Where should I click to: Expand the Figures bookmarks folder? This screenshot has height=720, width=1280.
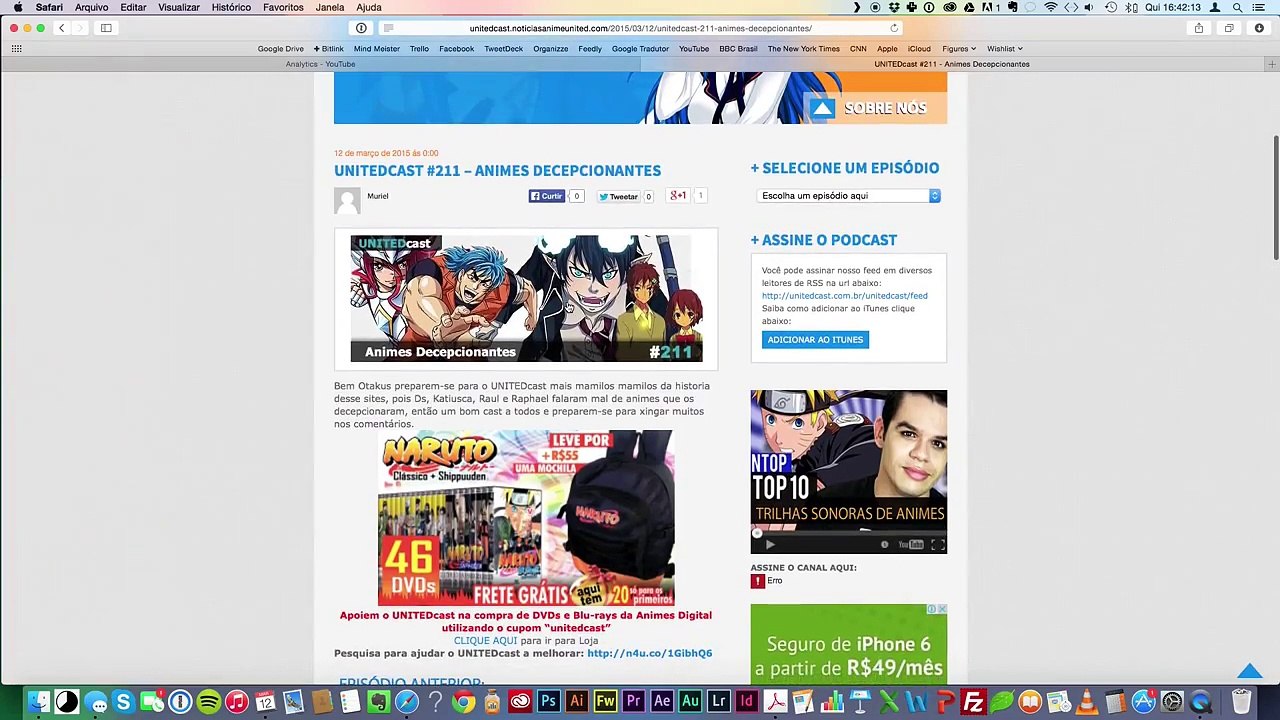pos(959,48)
